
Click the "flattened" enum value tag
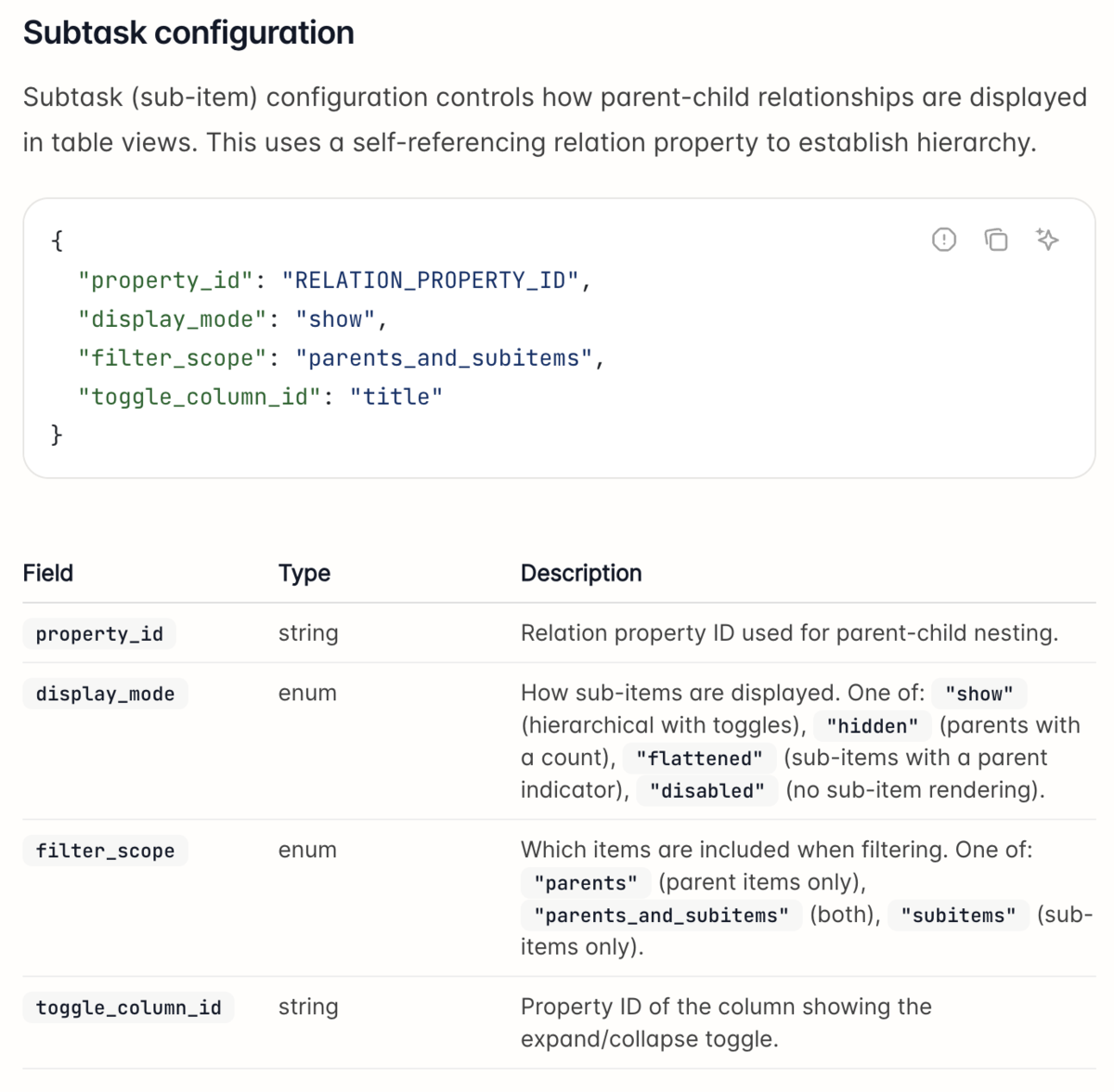(699, 759)
